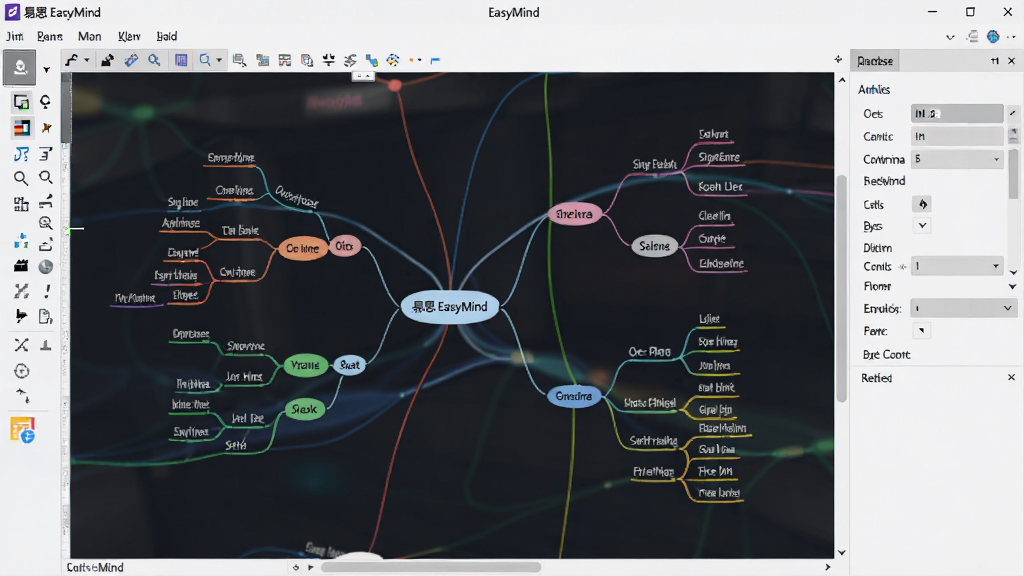
Task: Click the blue curly branch icon in left toolbar
Action: click(x=21, y=154)
